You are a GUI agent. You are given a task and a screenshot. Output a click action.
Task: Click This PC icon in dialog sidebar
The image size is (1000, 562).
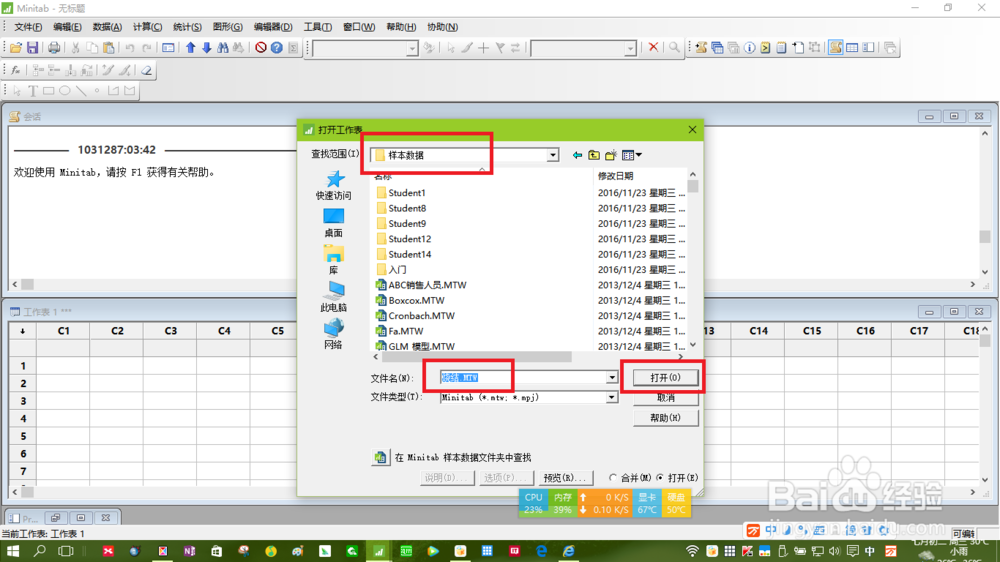pyautogui.click(x=334, y=297)
